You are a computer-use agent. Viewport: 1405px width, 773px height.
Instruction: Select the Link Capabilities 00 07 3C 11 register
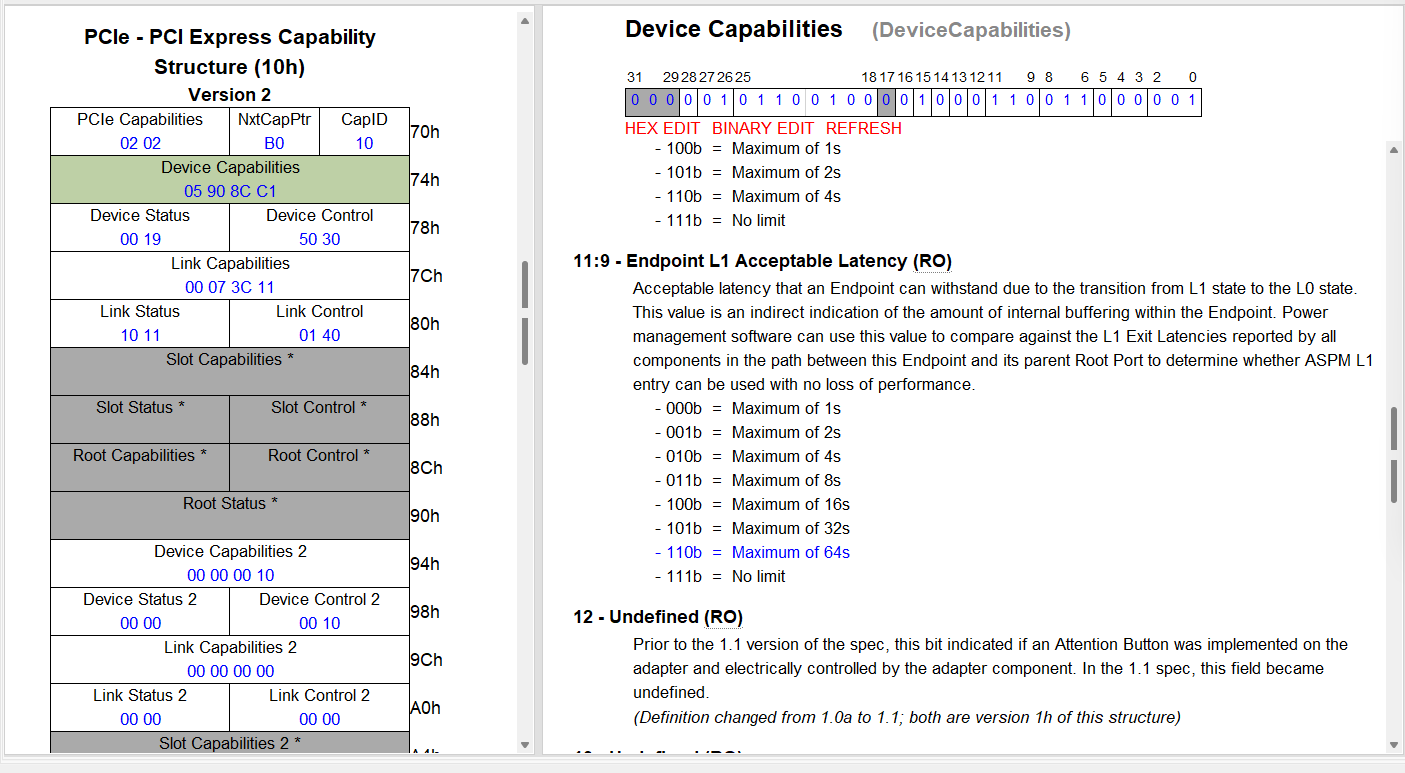pos(230,275)
